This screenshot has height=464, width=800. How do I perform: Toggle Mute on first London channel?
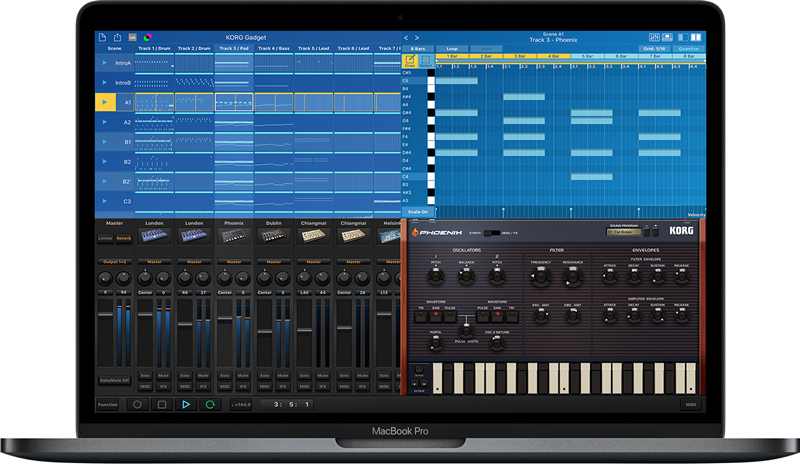(x=163, y=375)
